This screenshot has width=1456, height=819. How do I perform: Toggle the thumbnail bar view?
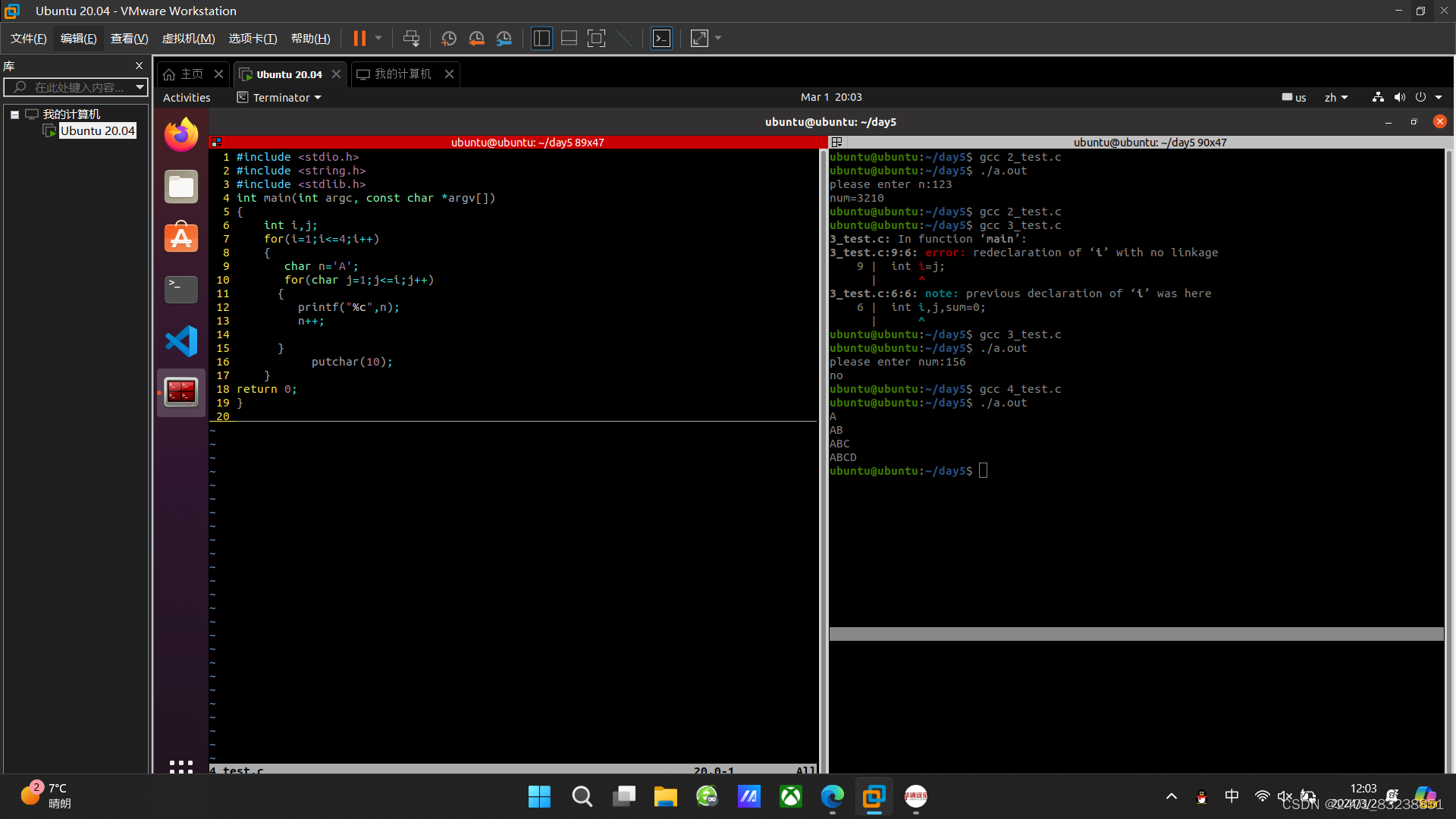pyautogui.click(x=569, y=38)
